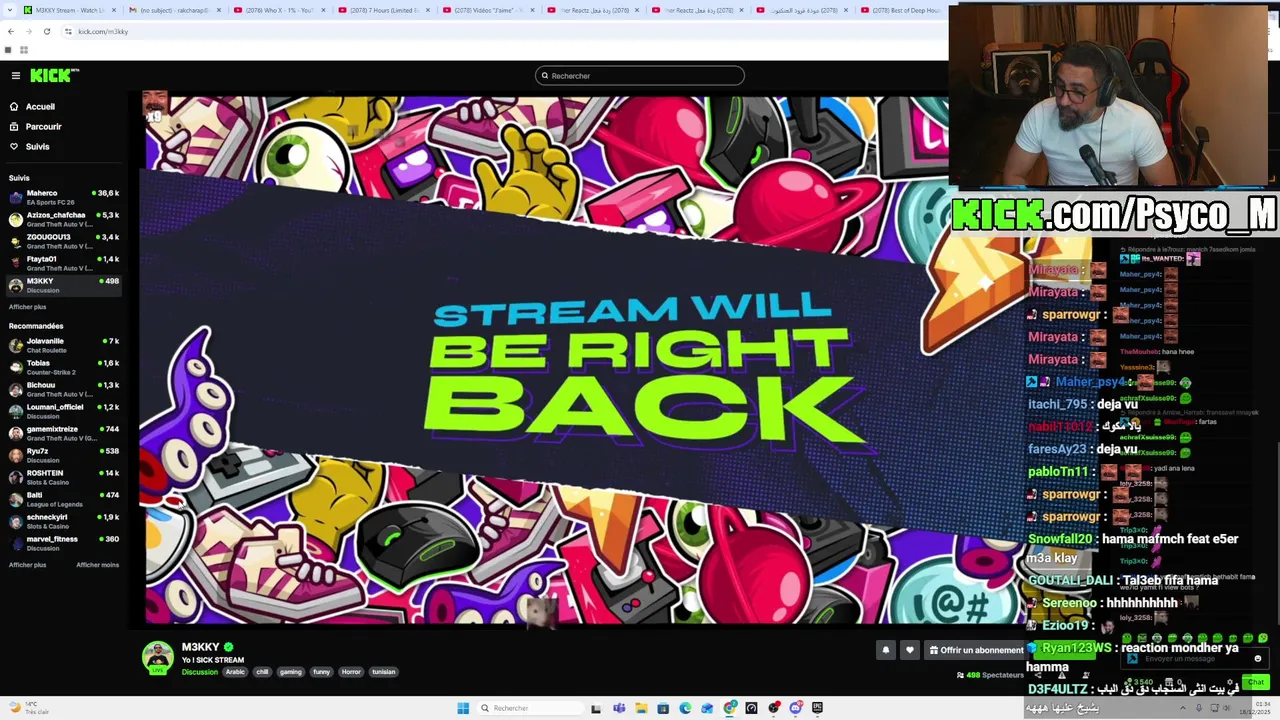
Task: Expand Afficher plus under Recommandées
Action: [x=27, y=565]
